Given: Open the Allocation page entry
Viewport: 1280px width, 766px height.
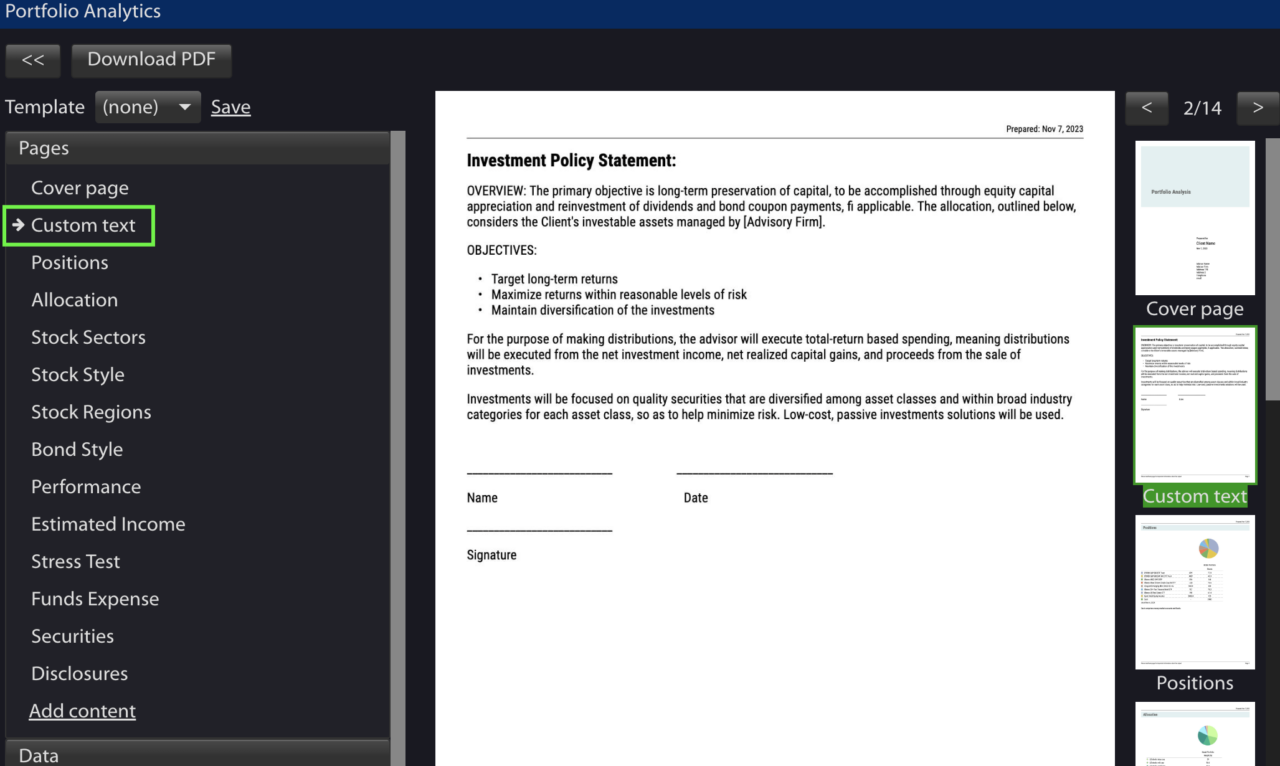Looking at the screenshot, I should [x=74, y=300].
